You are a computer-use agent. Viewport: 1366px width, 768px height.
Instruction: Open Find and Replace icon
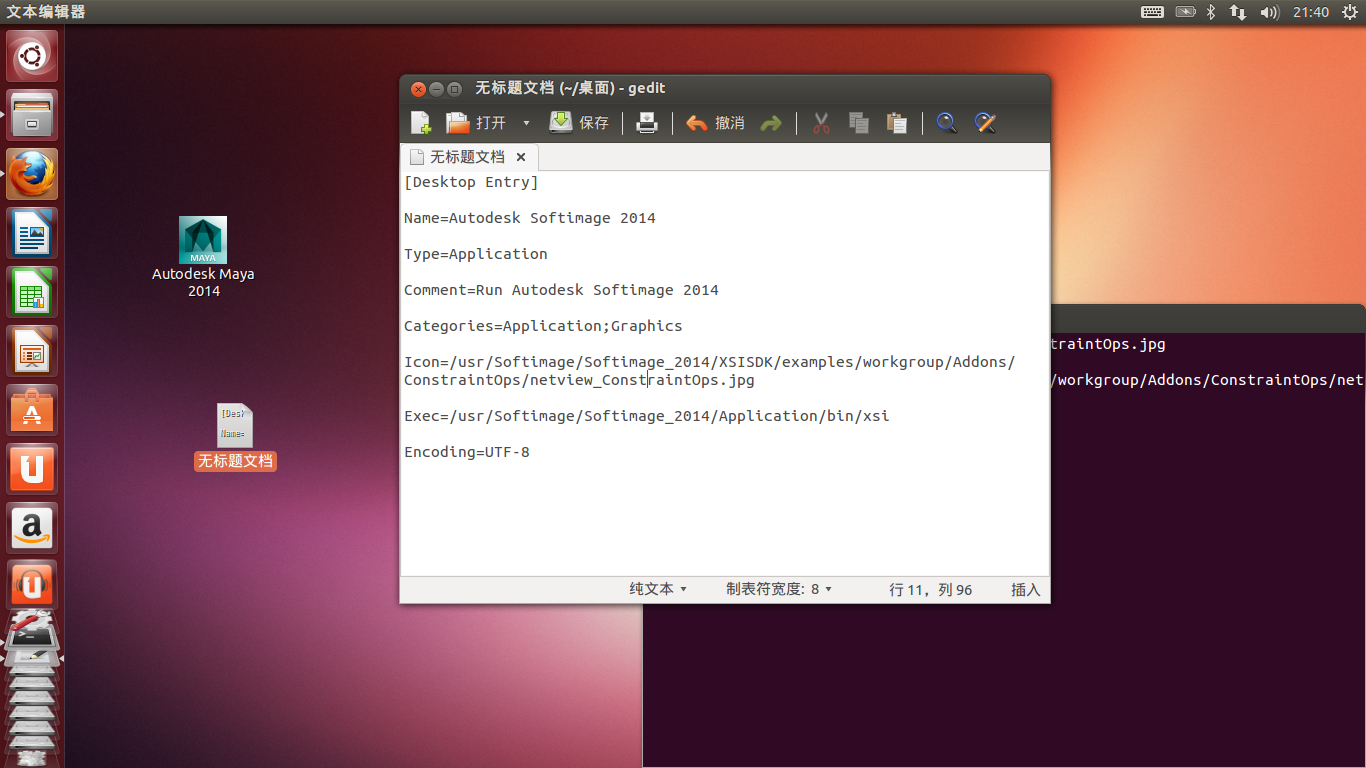986,123
